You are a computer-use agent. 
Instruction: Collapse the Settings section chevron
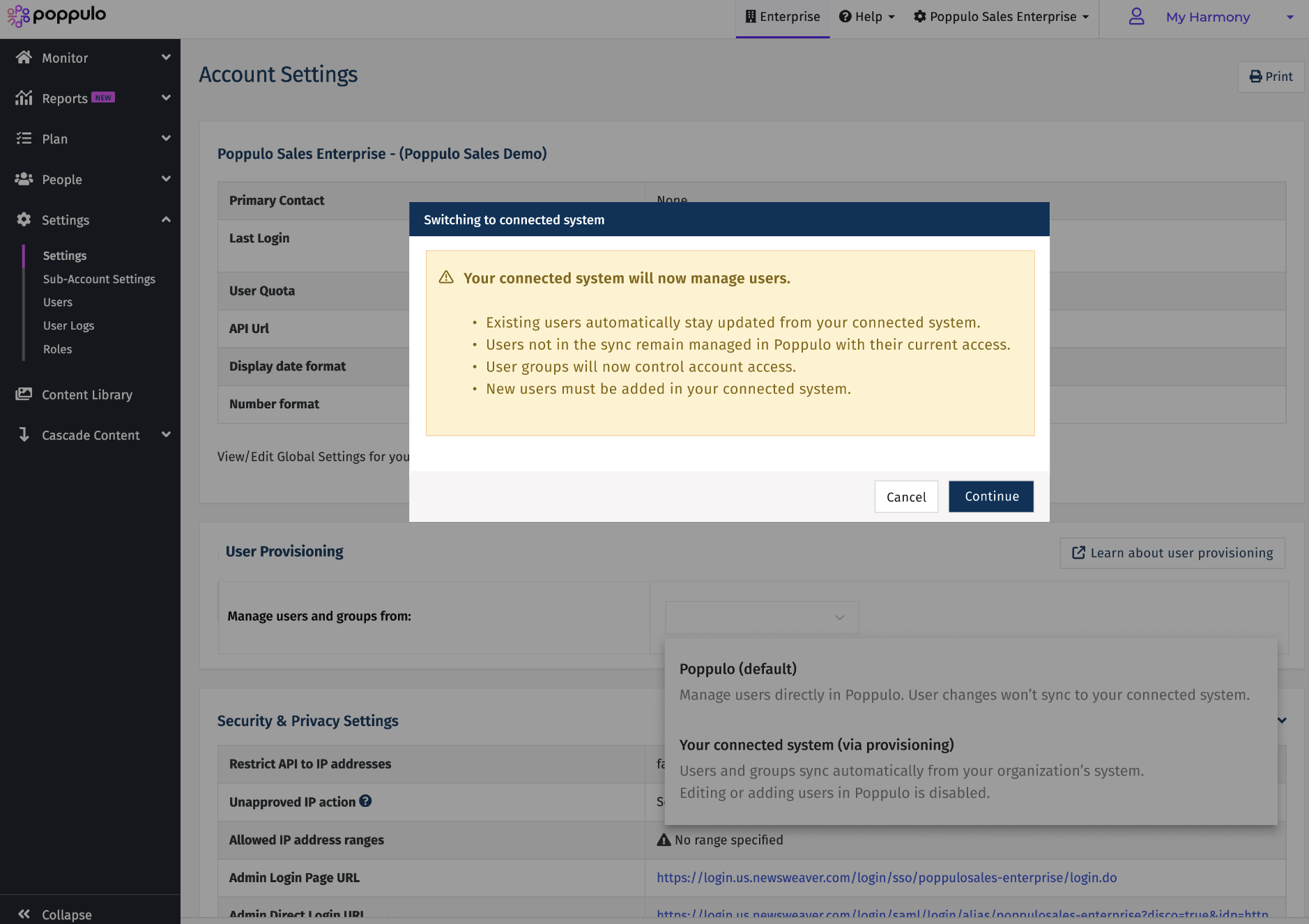[x=166, y=220]
